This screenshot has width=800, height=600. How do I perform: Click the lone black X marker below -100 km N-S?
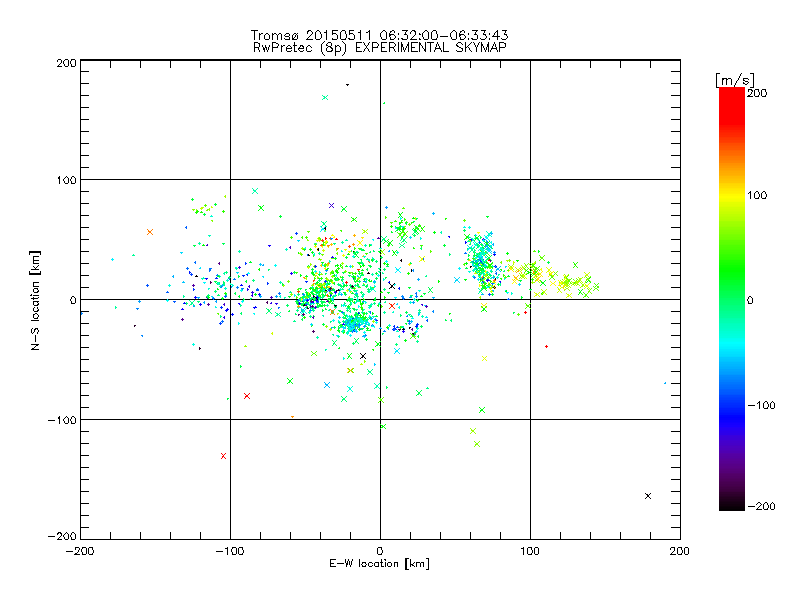[x=648, y=496]
